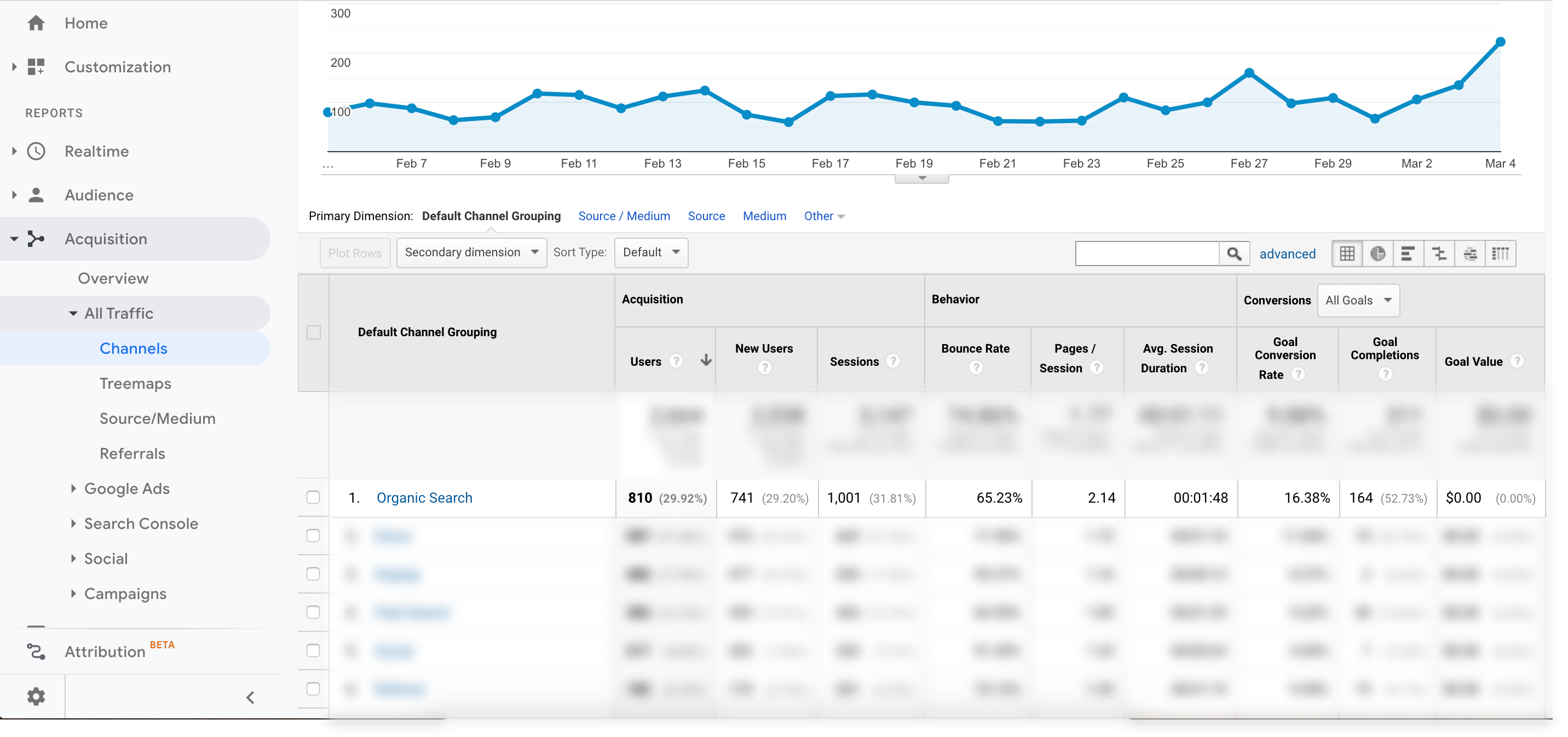Open Source/Medium report in sidebar
Screen dimensions: 1568x737
(157, 418)
